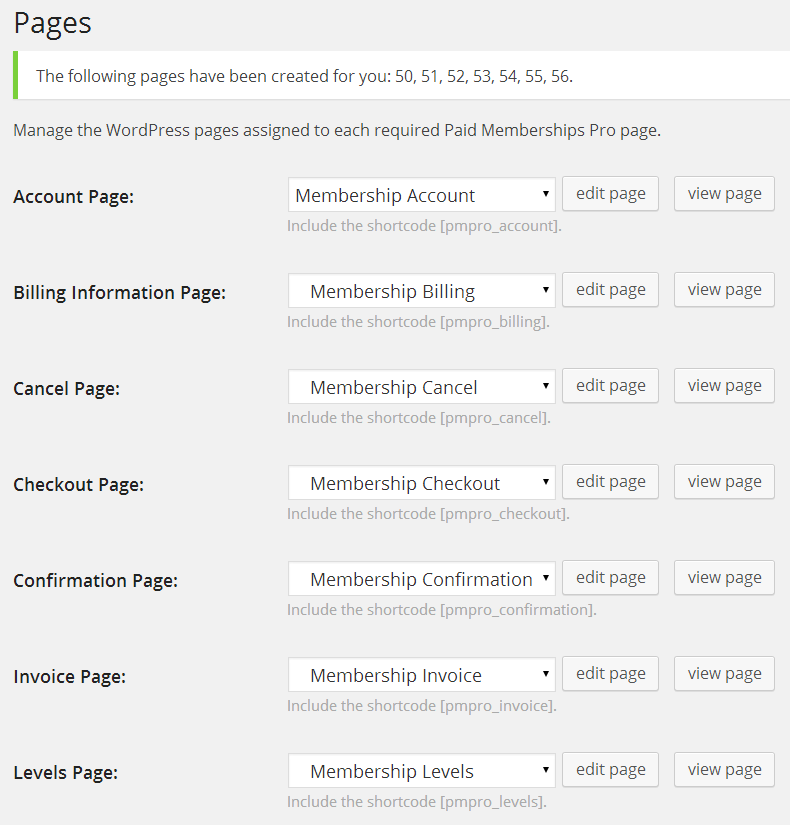This screenshot has height=825, width=790.
Task: View the Membership Billing page
Action: point(723,289)
